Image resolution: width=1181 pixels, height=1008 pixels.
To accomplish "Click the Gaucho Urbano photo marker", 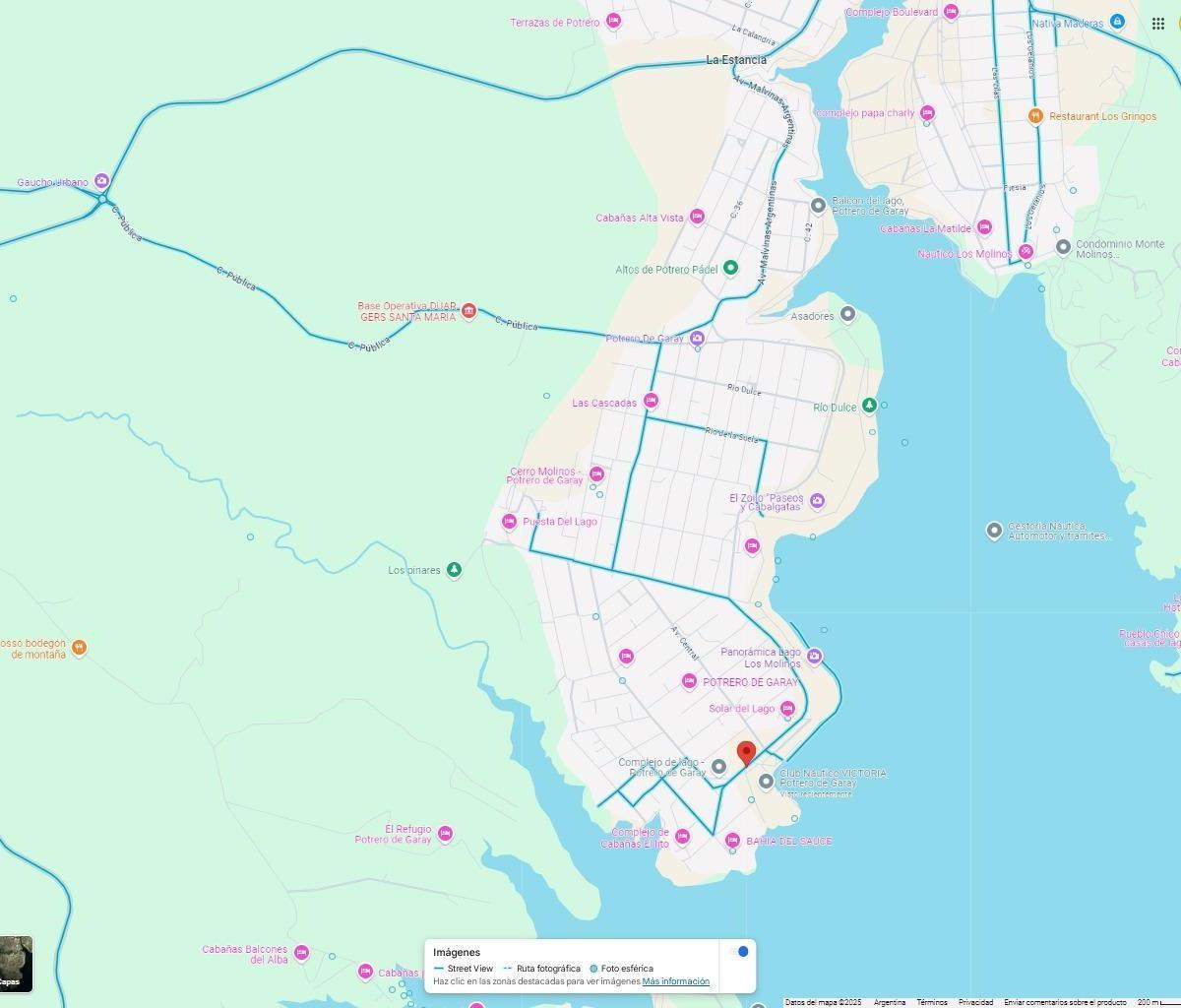I will pyautogui.click(x=101, y=181).
